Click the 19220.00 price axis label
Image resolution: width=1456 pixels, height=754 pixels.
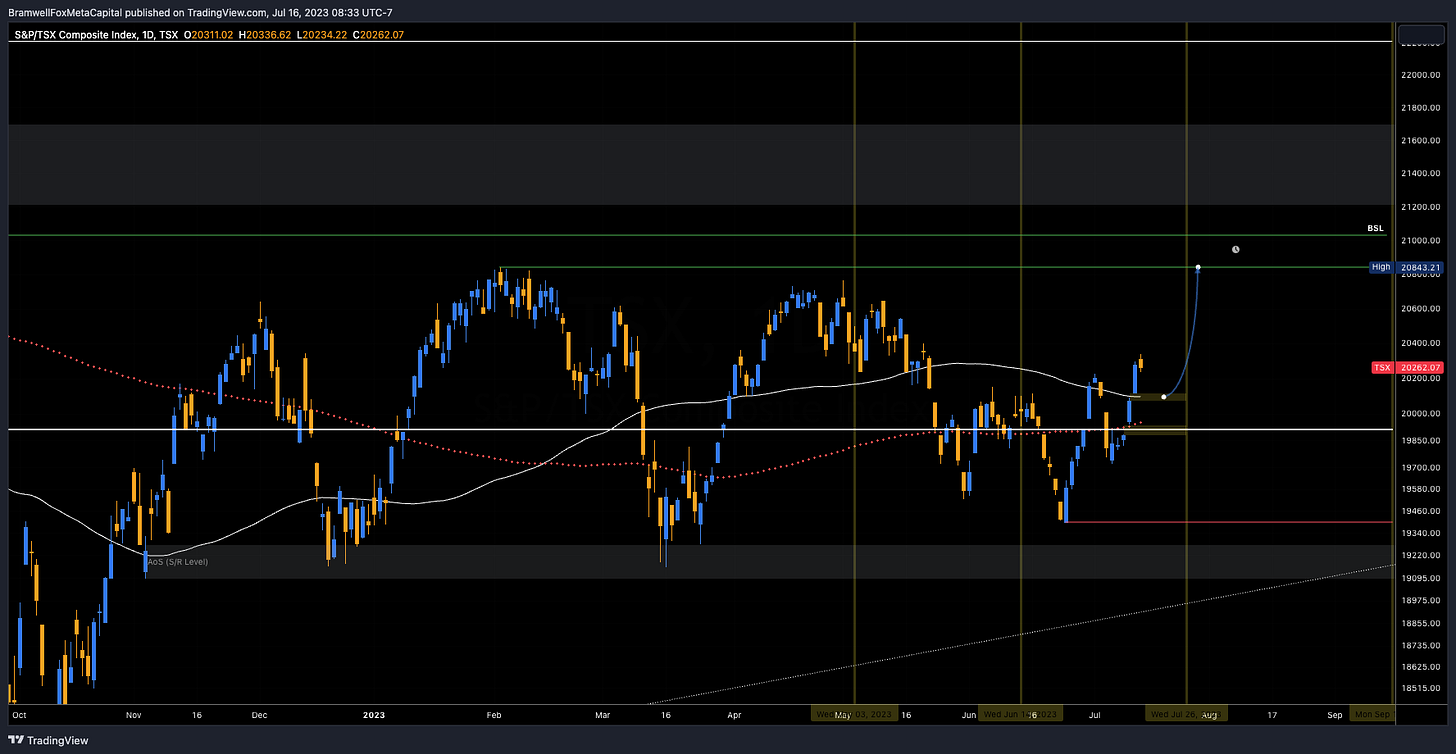point(1420,555)
